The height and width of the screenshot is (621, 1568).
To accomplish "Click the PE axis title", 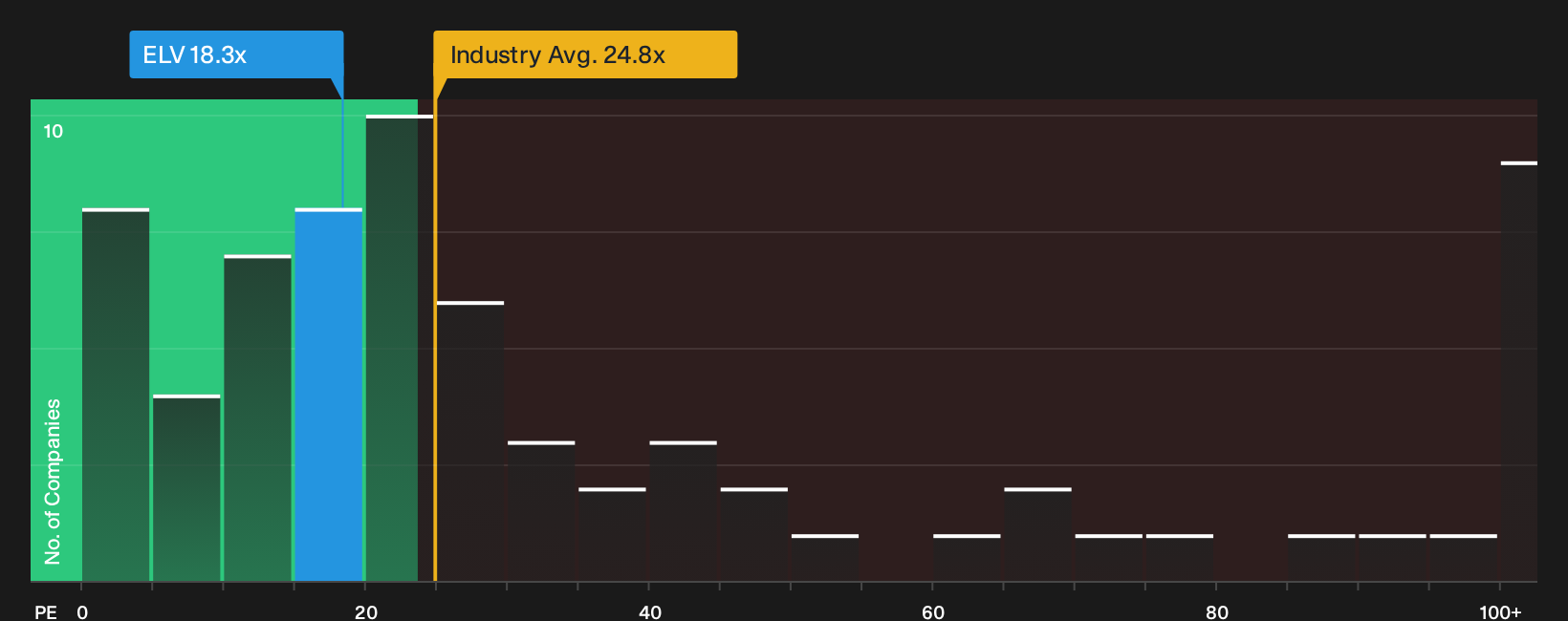I will click(46, 611).
